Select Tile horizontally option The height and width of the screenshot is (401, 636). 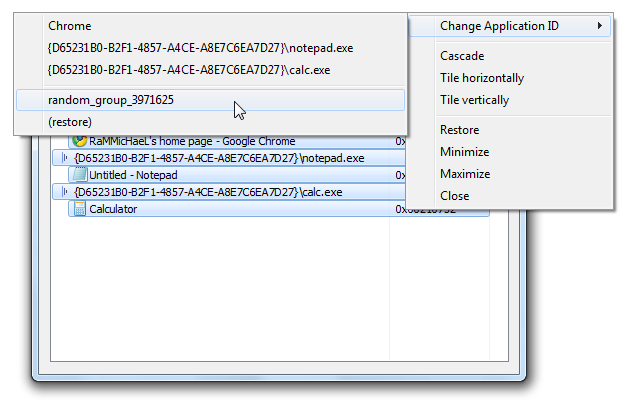pyautogui.click(x=482, y=78)
